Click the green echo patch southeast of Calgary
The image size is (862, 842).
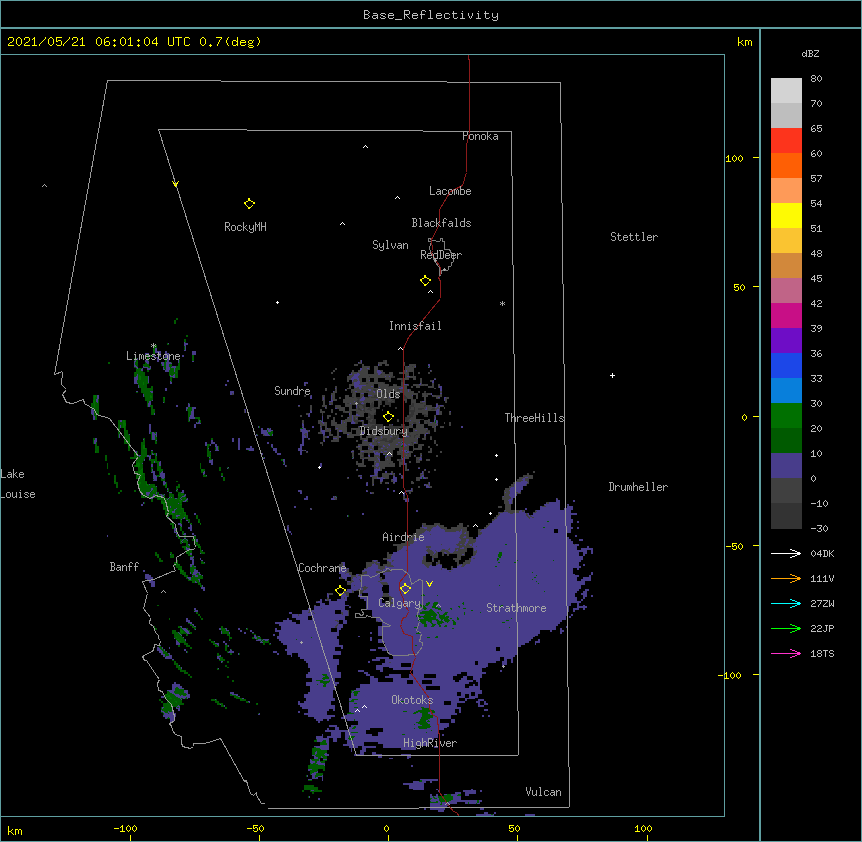coord(435,614)
